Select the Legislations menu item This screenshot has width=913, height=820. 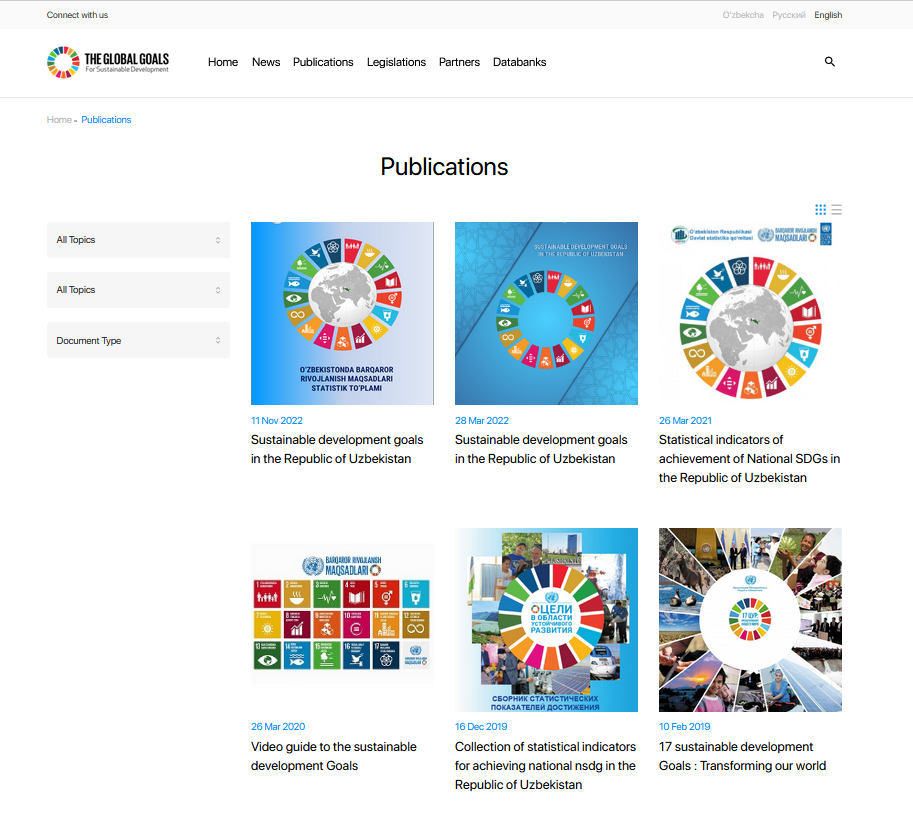coord(397,62)
